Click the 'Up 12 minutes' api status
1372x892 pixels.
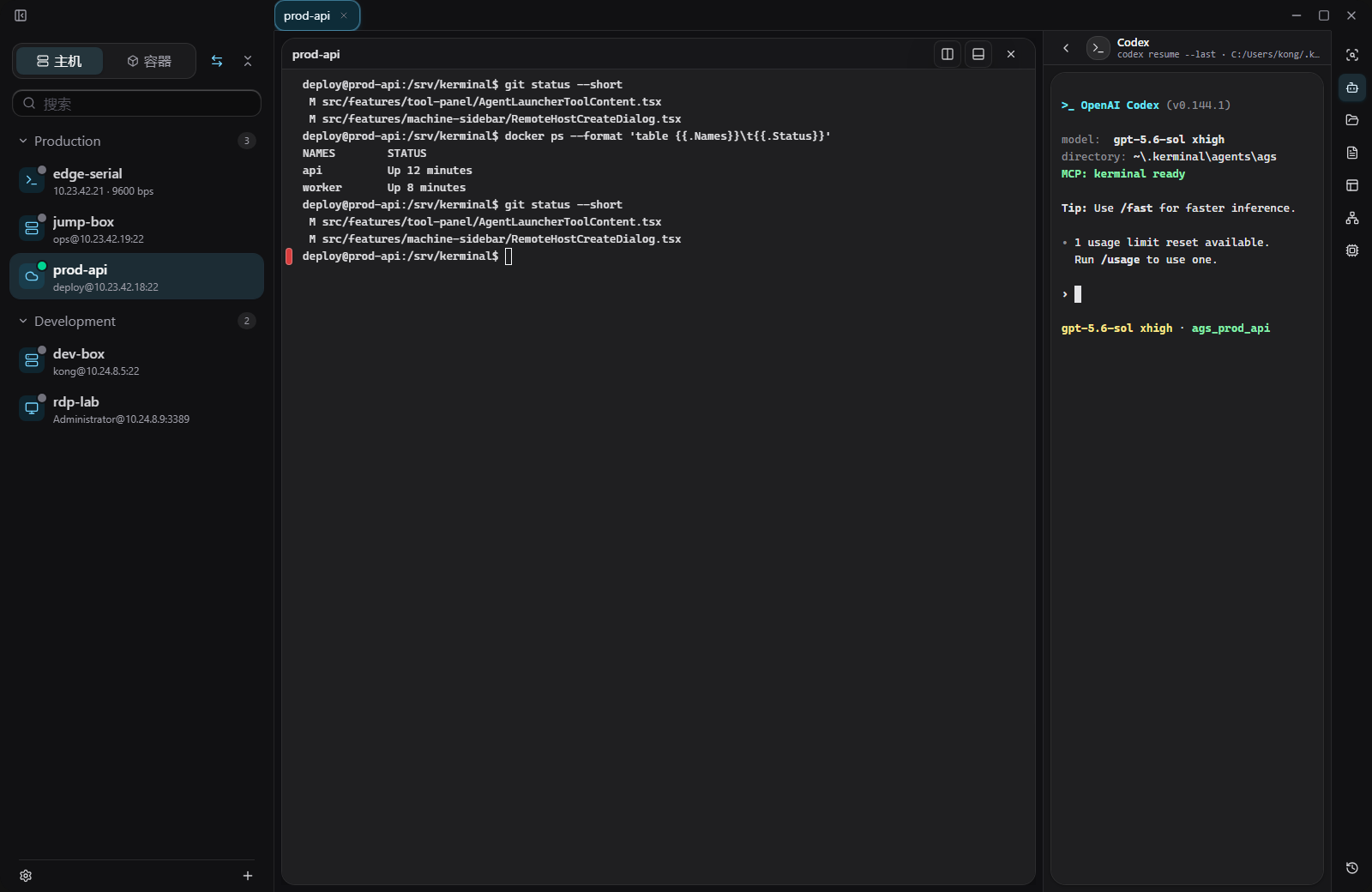[x=430, y=171]
